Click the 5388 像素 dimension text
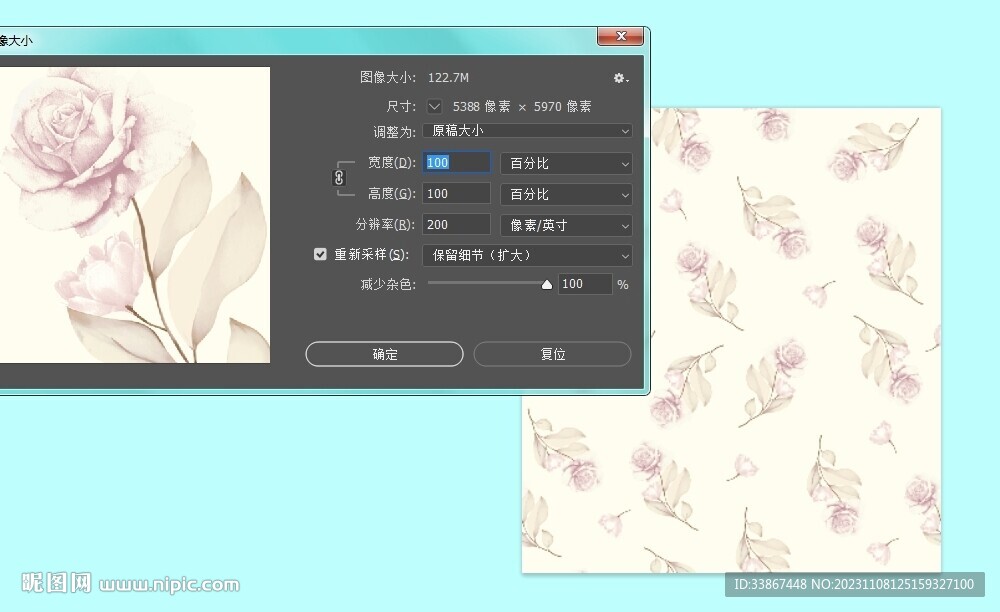Image resolution: width=1000 pixels, height=612 pixels. coord(482,106)
